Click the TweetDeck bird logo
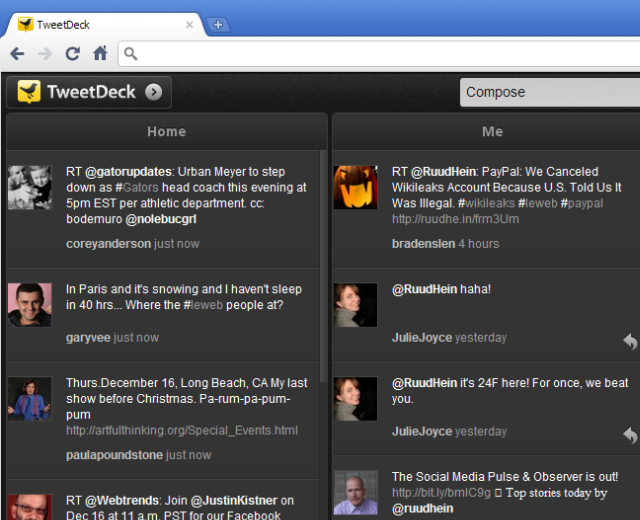The width and height of the screenshot is (640, 520). (x=29, y=92)
